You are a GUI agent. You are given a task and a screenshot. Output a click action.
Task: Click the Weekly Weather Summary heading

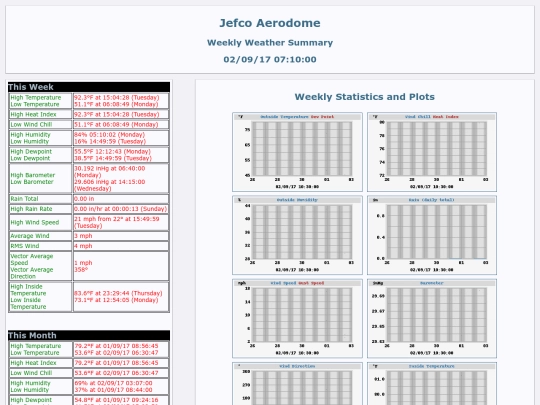(270, 43)
